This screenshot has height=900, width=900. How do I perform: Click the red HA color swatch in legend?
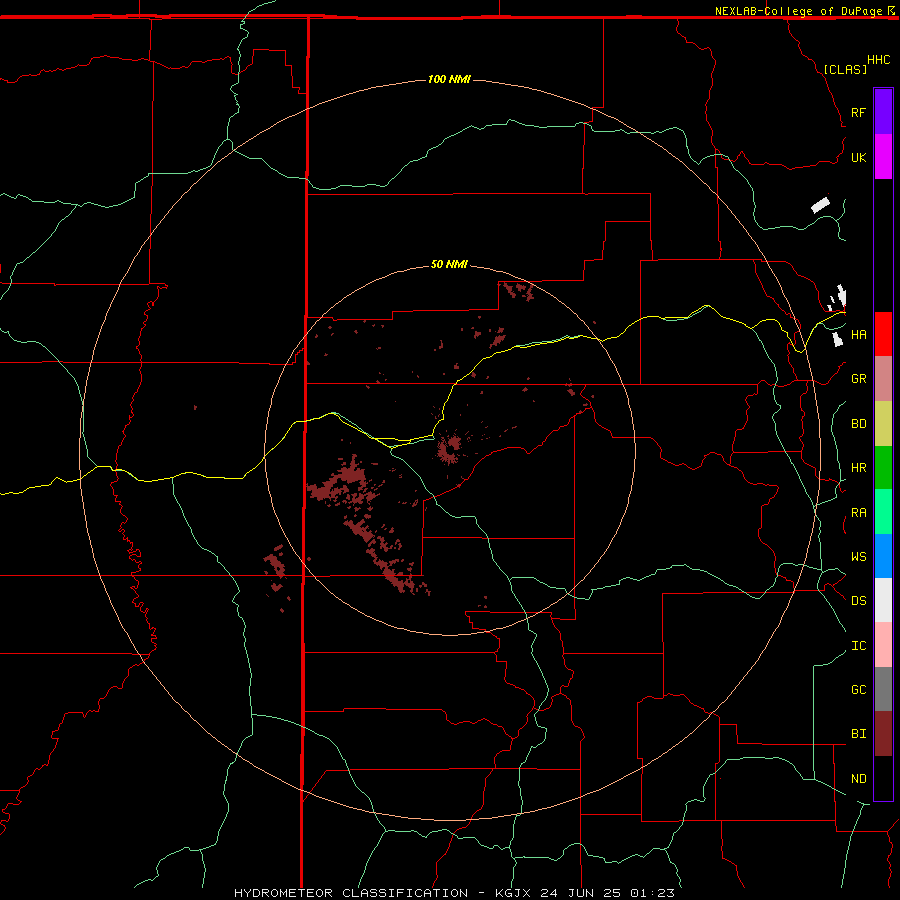[883, 334]
